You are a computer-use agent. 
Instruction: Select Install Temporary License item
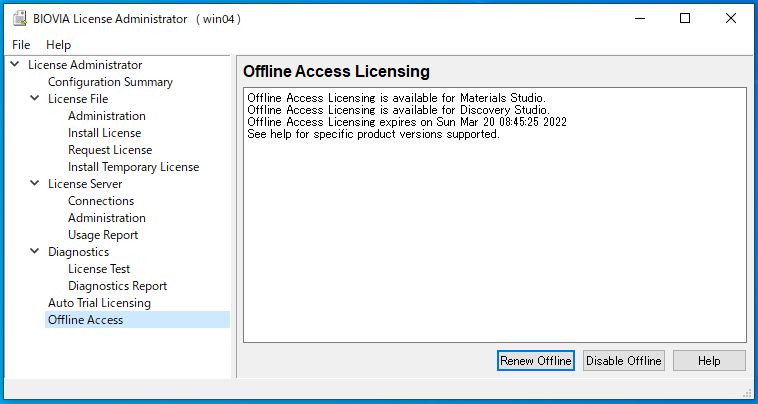coord(133,167)
